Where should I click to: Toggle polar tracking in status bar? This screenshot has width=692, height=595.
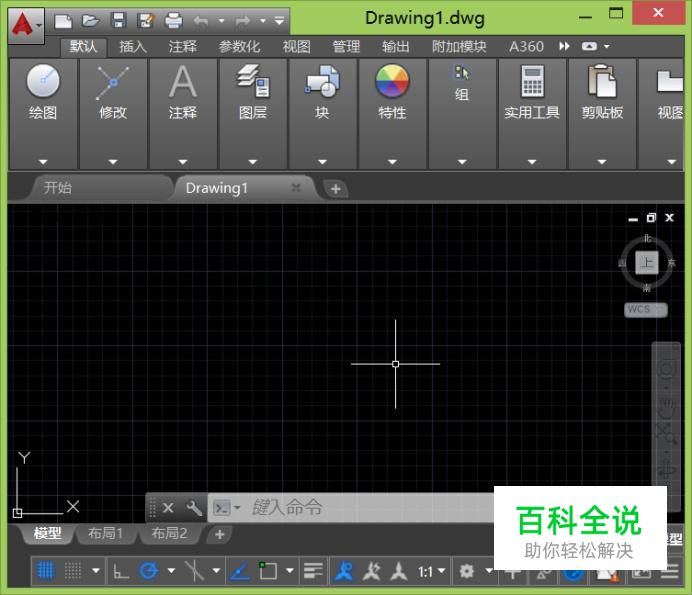coord(149,571)
